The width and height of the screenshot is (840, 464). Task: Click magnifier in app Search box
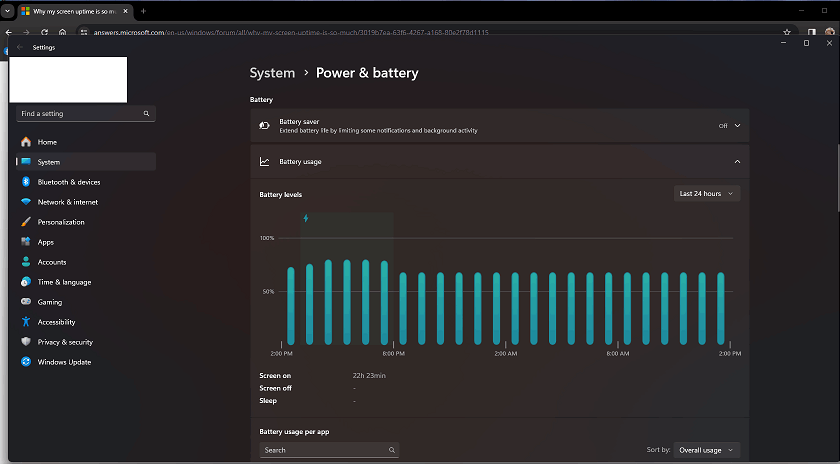pyautogui.click(x=392, y=450)
